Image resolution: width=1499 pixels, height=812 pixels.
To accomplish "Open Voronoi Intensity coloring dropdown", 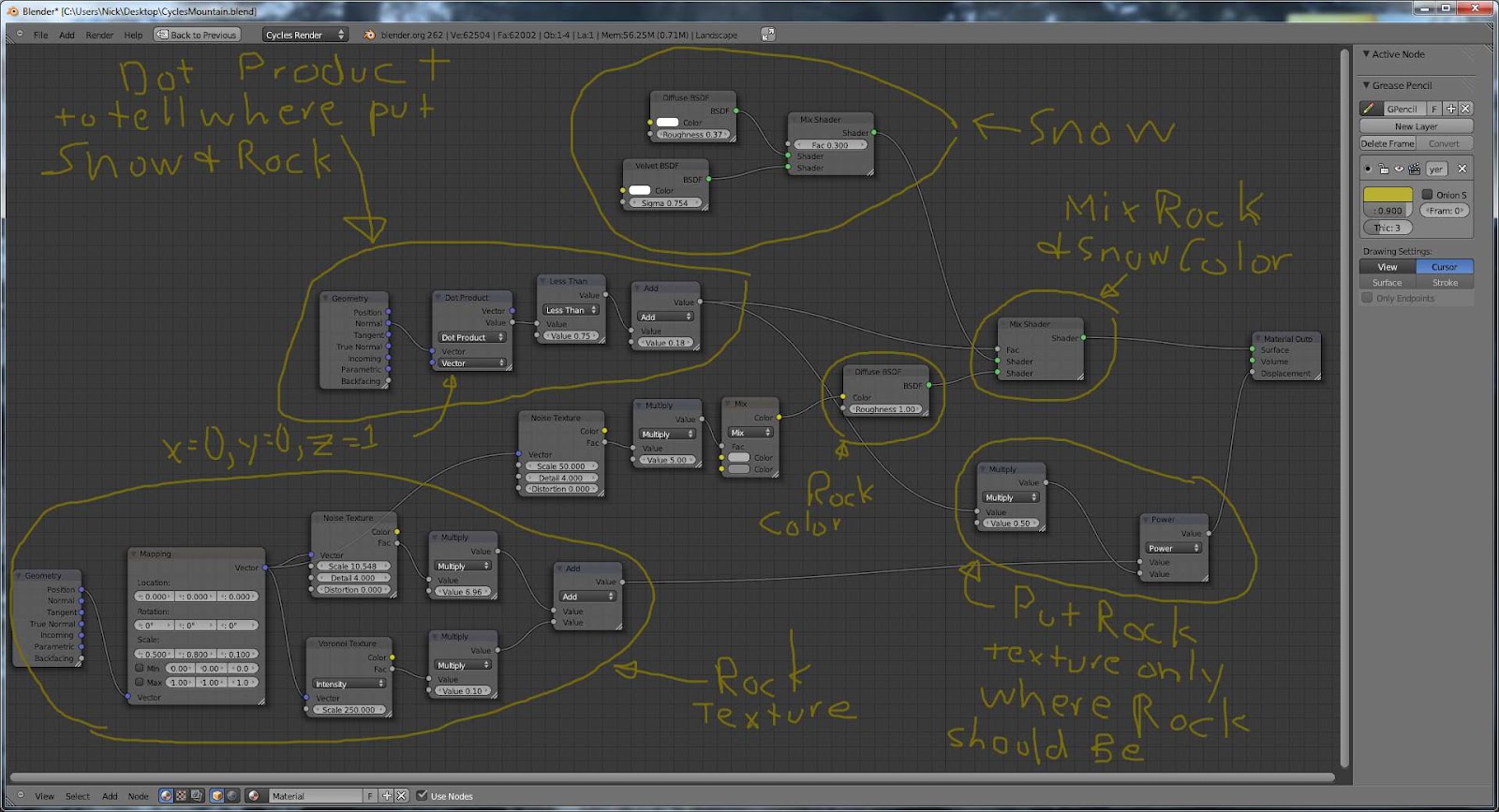I will [x=349, y=684].
